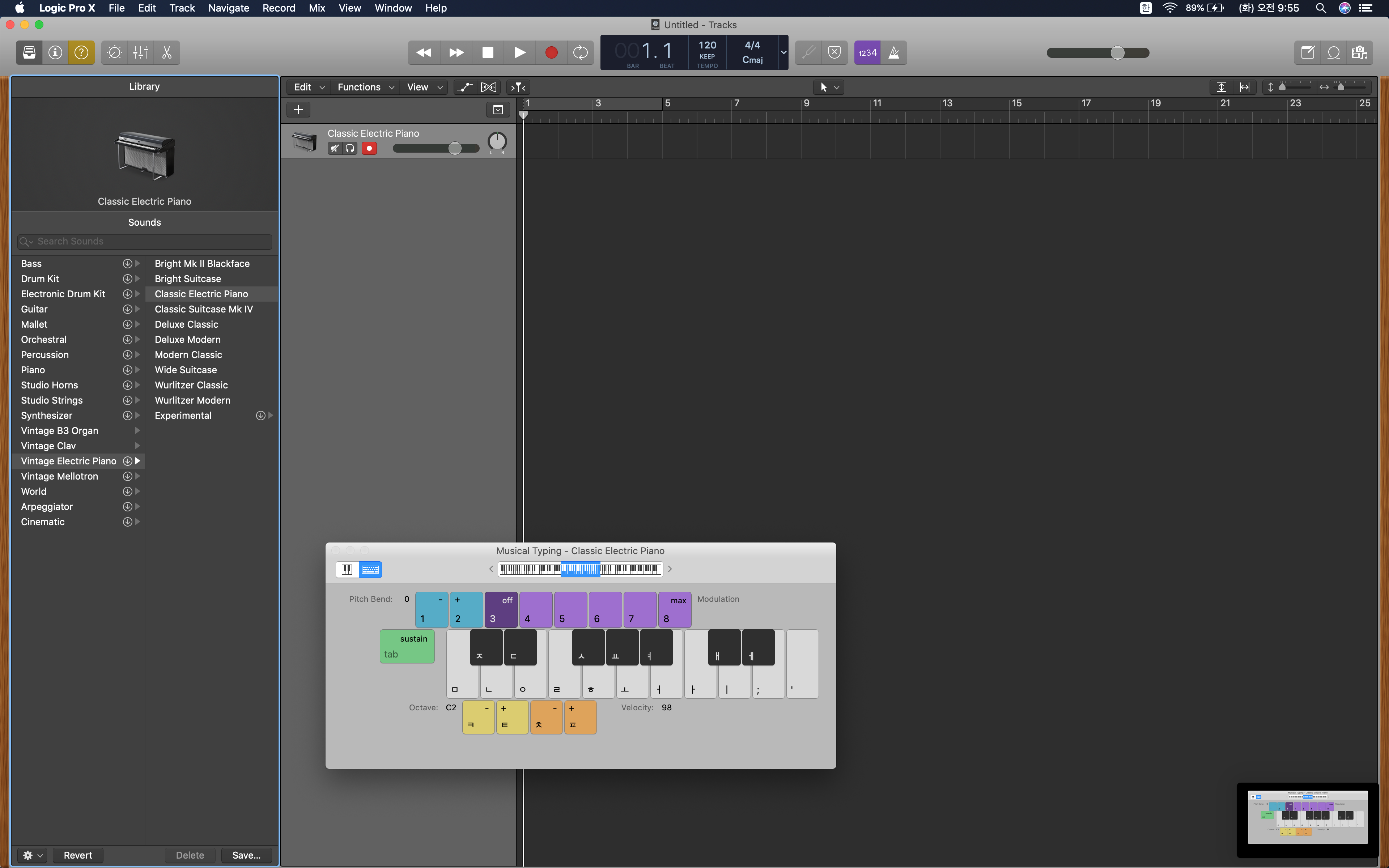Open the Mixer from the toolbar
Viewport: 1389px width, 868px height.
(x=141, y=53)
